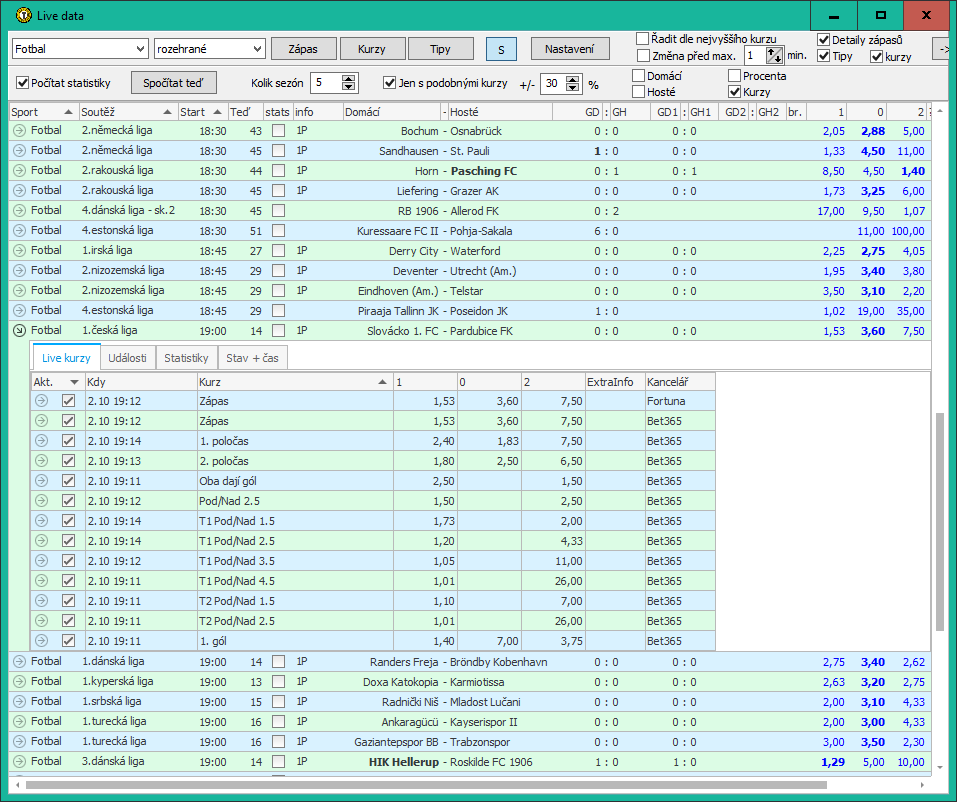Sort by the Start column header
This screenshot has width=957, height=802.
coord(201,112)
